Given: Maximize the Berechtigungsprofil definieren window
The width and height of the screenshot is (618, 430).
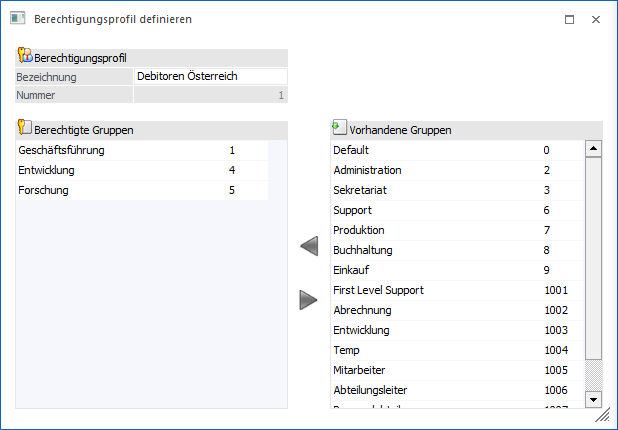Looking at the screenshot, I should coord(569,19).
